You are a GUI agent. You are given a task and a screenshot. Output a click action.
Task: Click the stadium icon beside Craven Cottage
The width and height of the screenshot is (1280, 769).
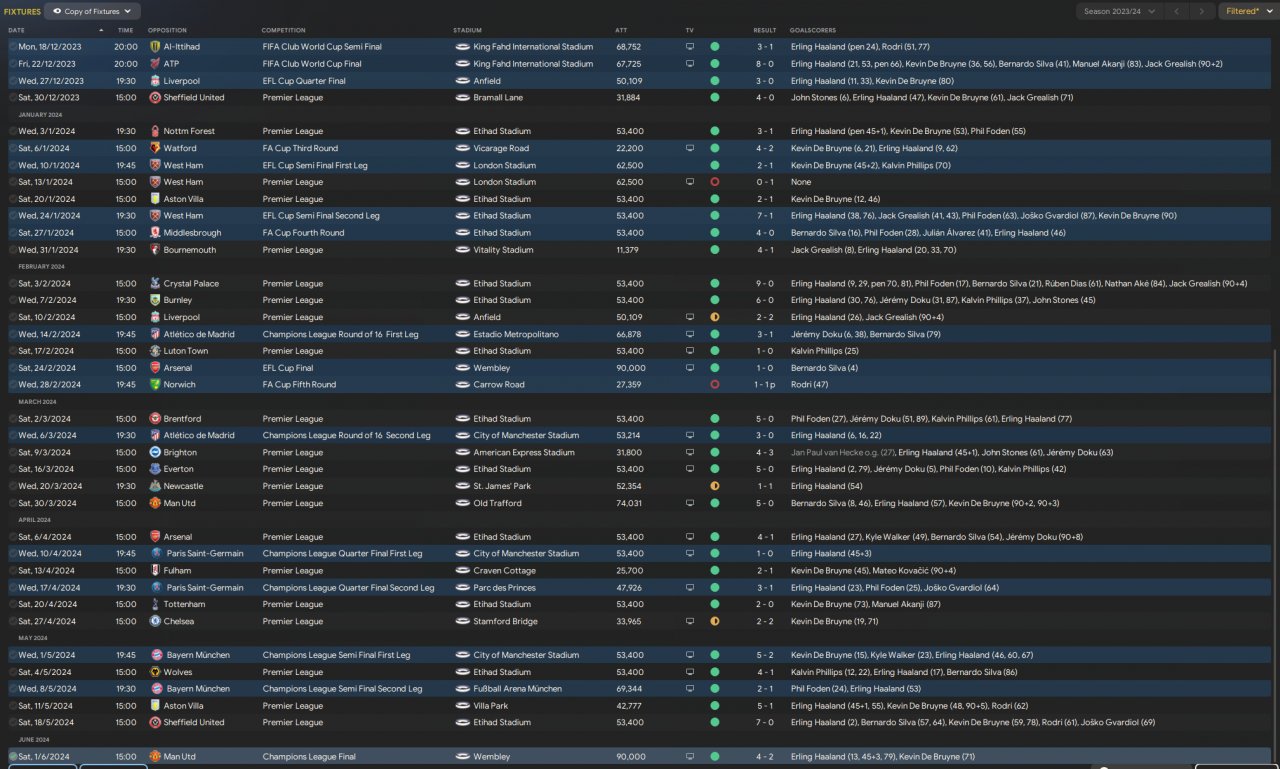click(x=462, y=571)
